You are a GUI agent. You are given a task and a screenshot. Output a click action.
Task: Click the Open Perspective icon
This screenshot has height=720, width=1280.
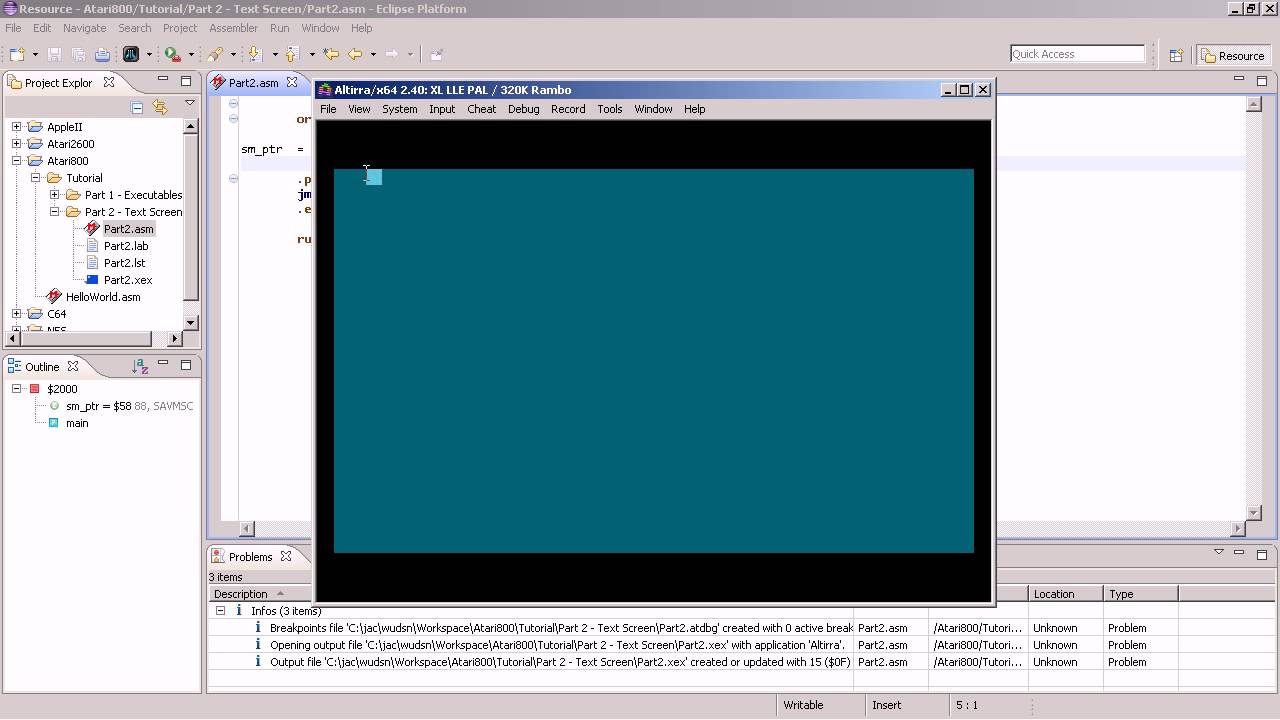(1176, 55)
